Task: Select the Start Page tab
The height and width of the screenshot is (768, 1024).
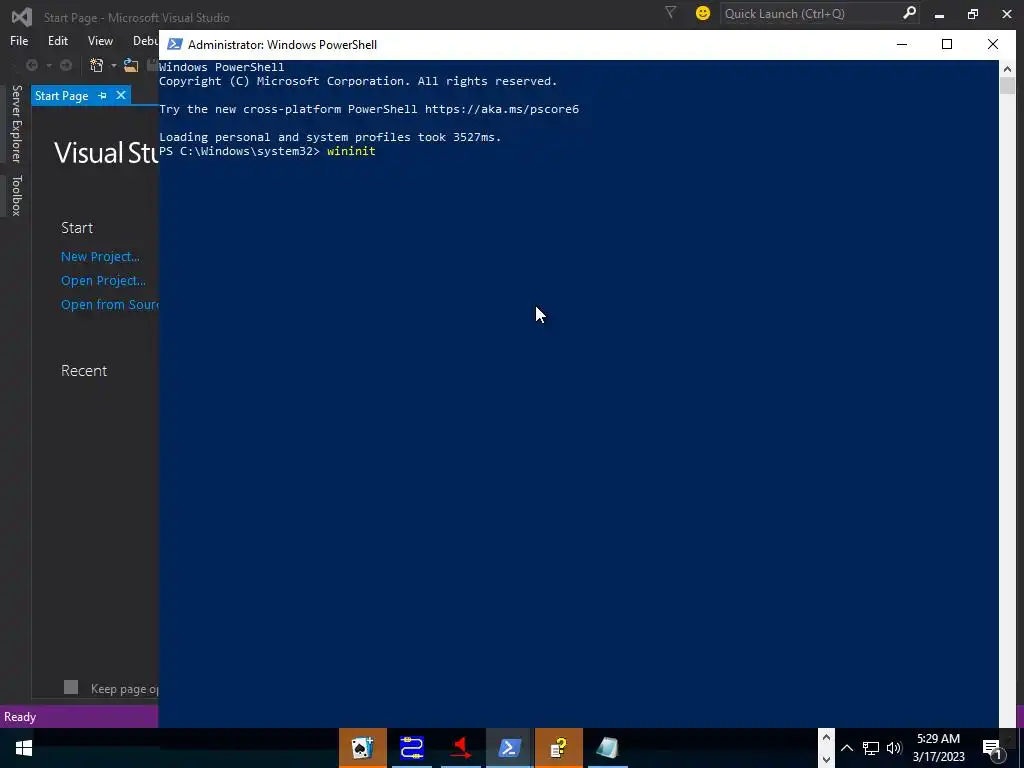Action: click(61, 95)
